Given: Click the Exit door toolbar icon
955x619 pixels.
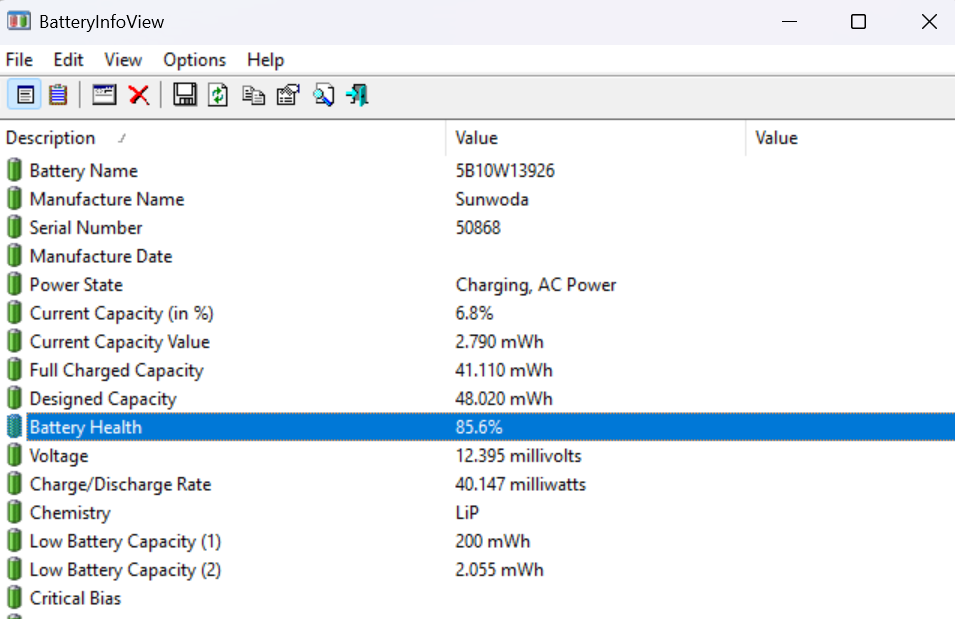Looking at the screenshot, I should click(x=357, y=95).
